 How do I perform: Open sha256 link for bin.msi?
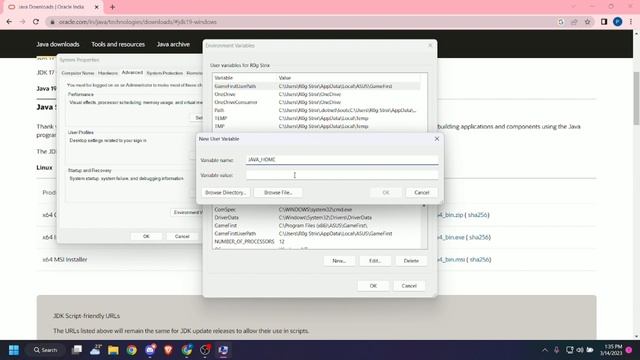point(480,260)
